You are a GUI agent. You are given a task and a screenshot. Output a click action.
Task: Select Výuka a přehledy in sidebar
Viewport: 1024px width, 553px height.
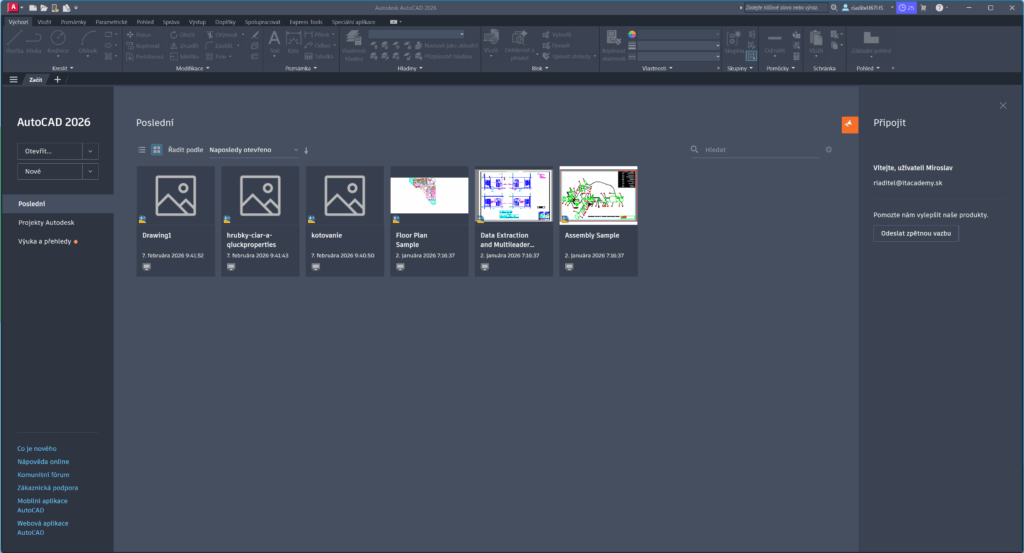[44, 242]
